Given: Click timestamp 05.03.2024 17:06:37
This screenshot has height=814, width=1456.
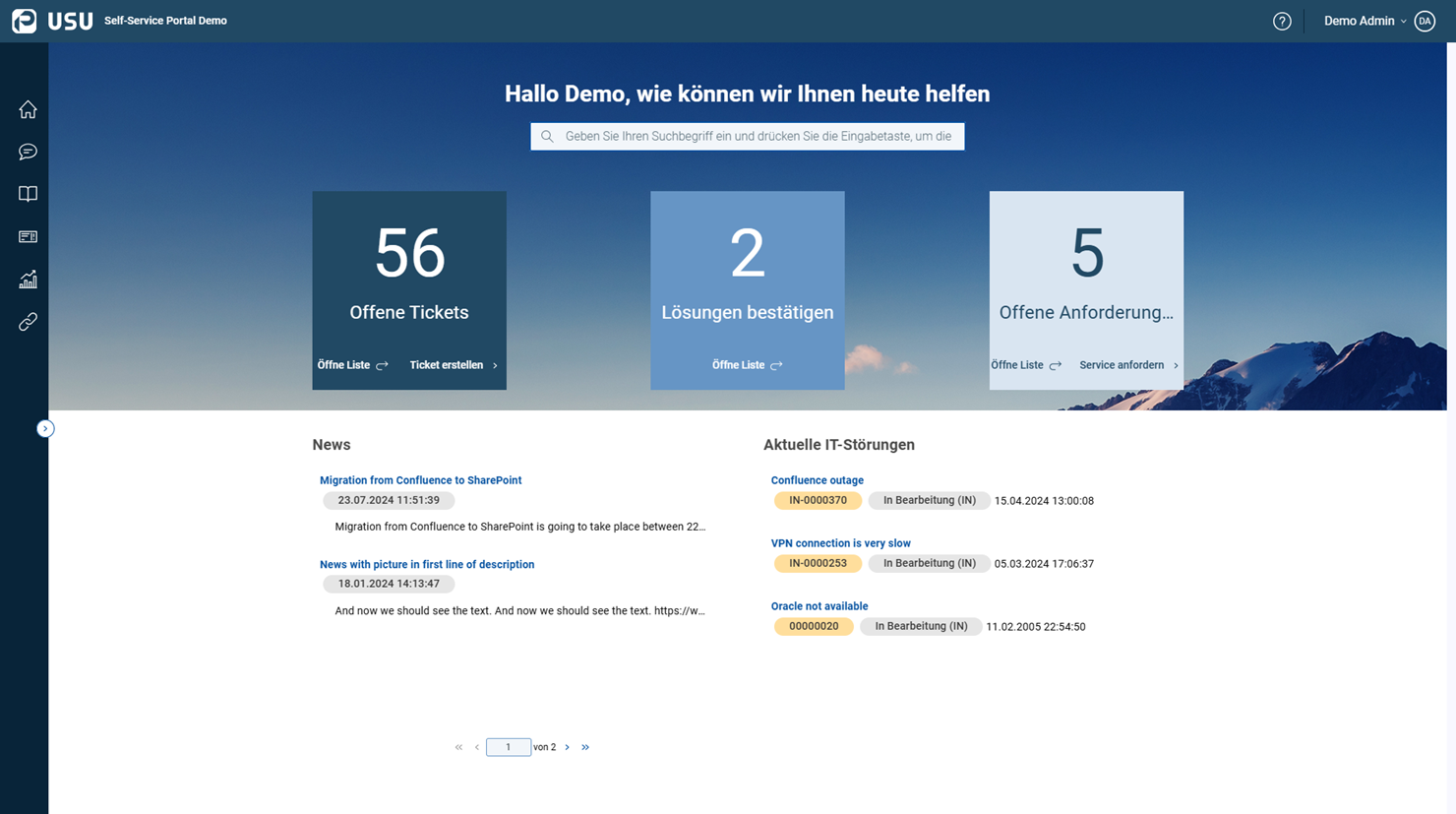Looking at the screenshot, I should [1044, 564].
